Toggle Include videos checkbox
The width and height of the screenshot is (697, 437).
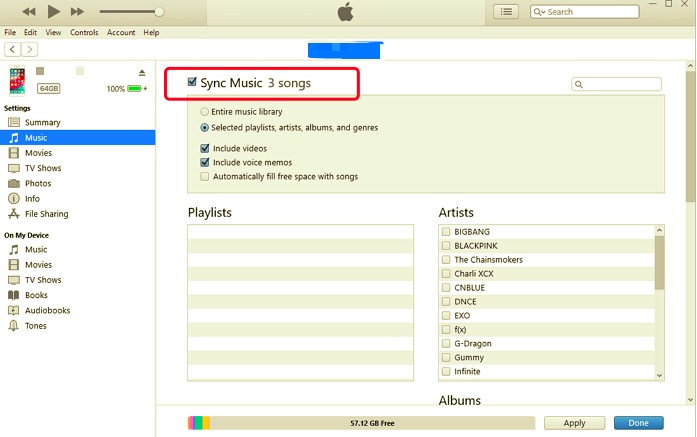(x=204, y=148)
